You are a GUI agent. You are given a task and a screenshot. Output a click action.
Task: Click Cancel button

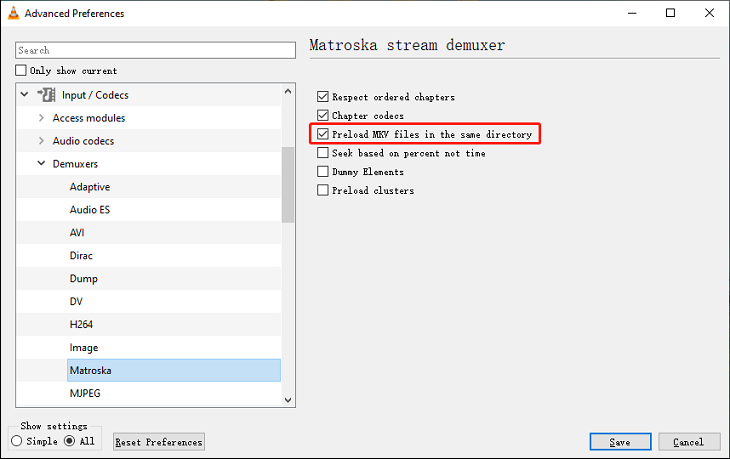[x=689, y=442]
